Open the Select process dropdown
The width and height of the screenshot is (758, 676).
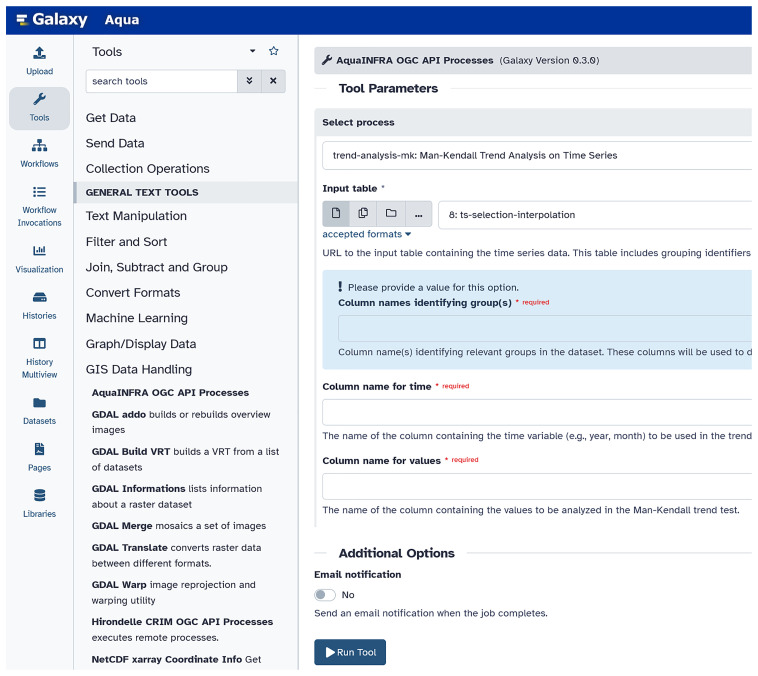(537, 155)
